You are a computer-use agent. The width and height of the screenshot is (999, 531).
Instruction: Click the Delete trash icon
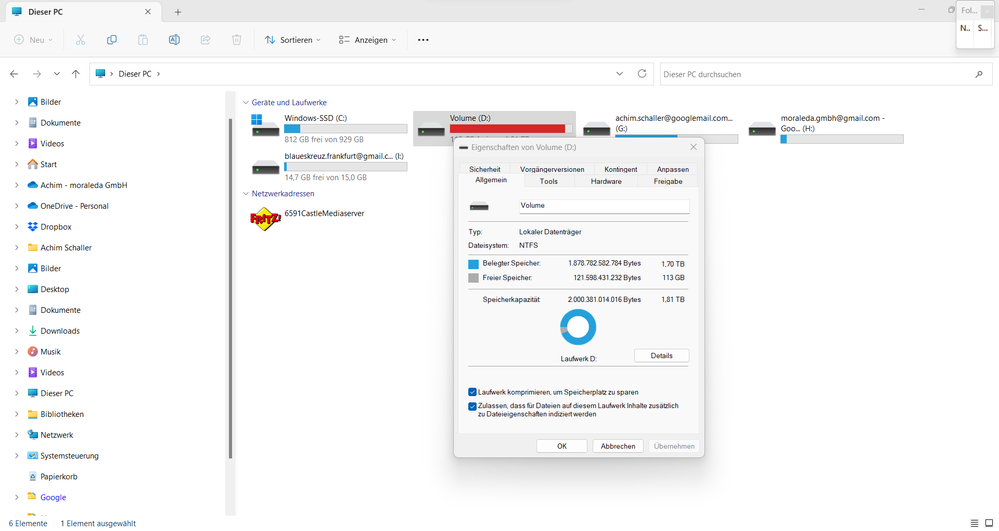click(236, 40)
